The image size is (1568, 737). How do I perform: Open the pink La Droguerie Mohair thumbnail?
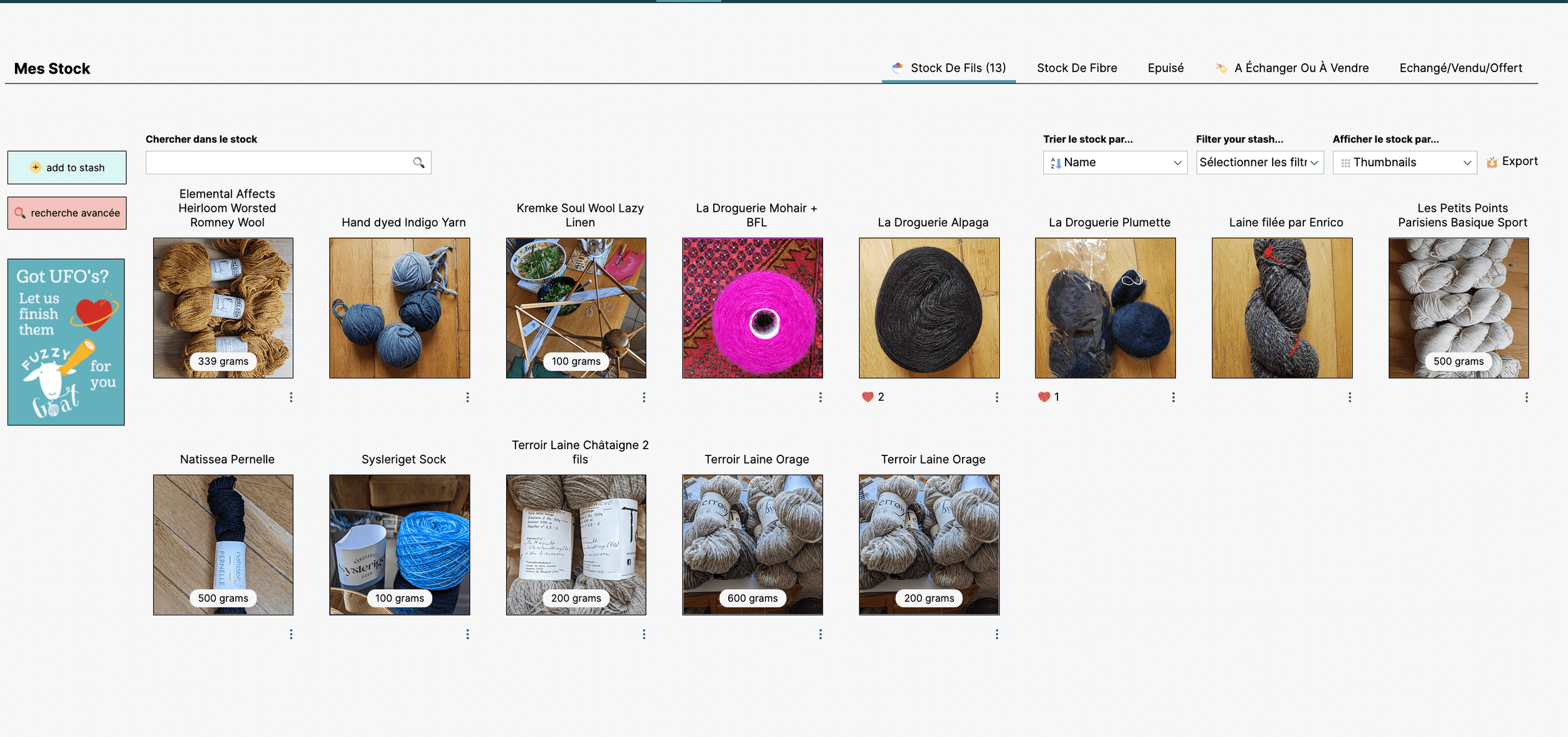tap(752, 308)
